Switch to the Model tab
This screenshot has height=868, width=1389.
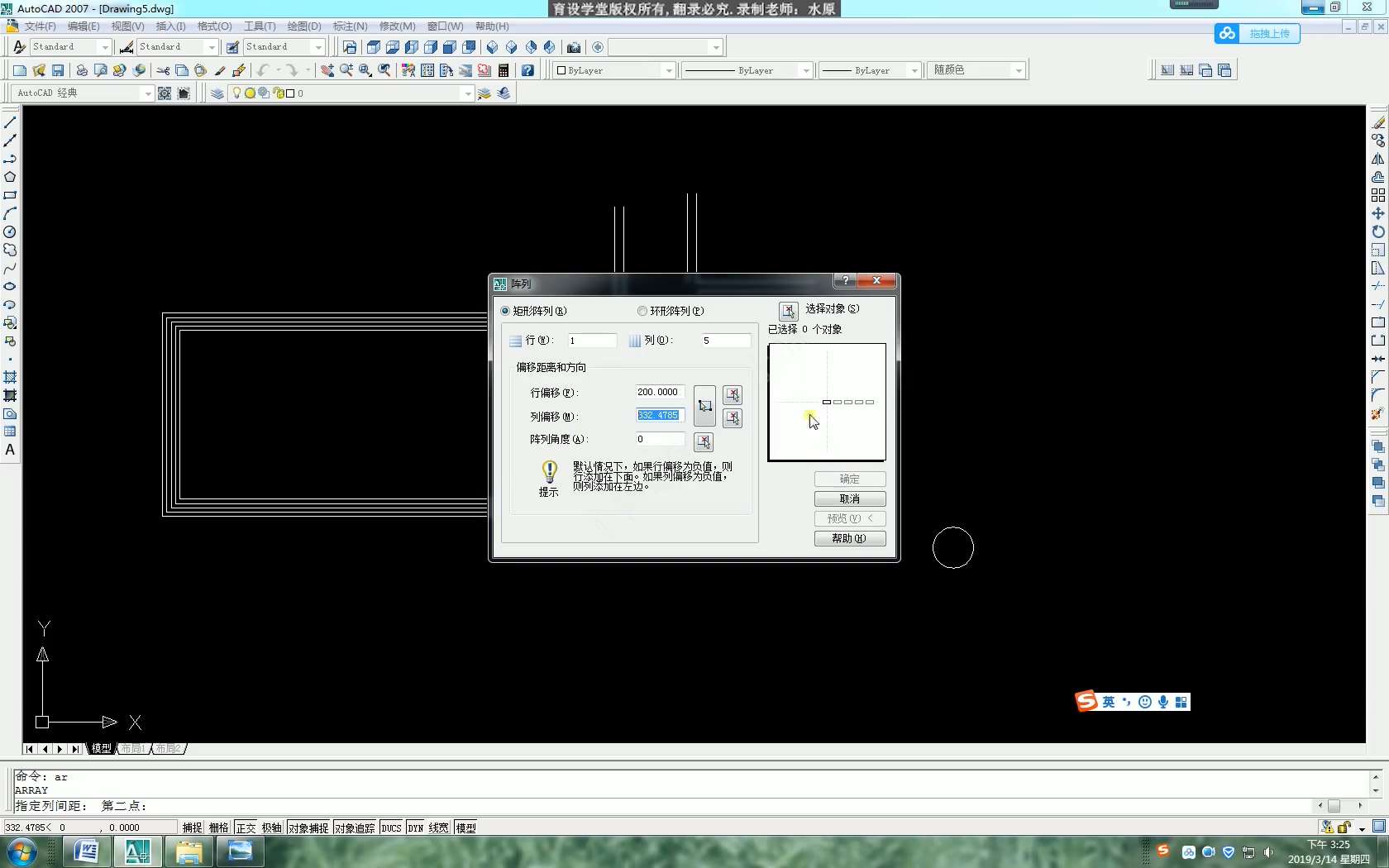101,748
